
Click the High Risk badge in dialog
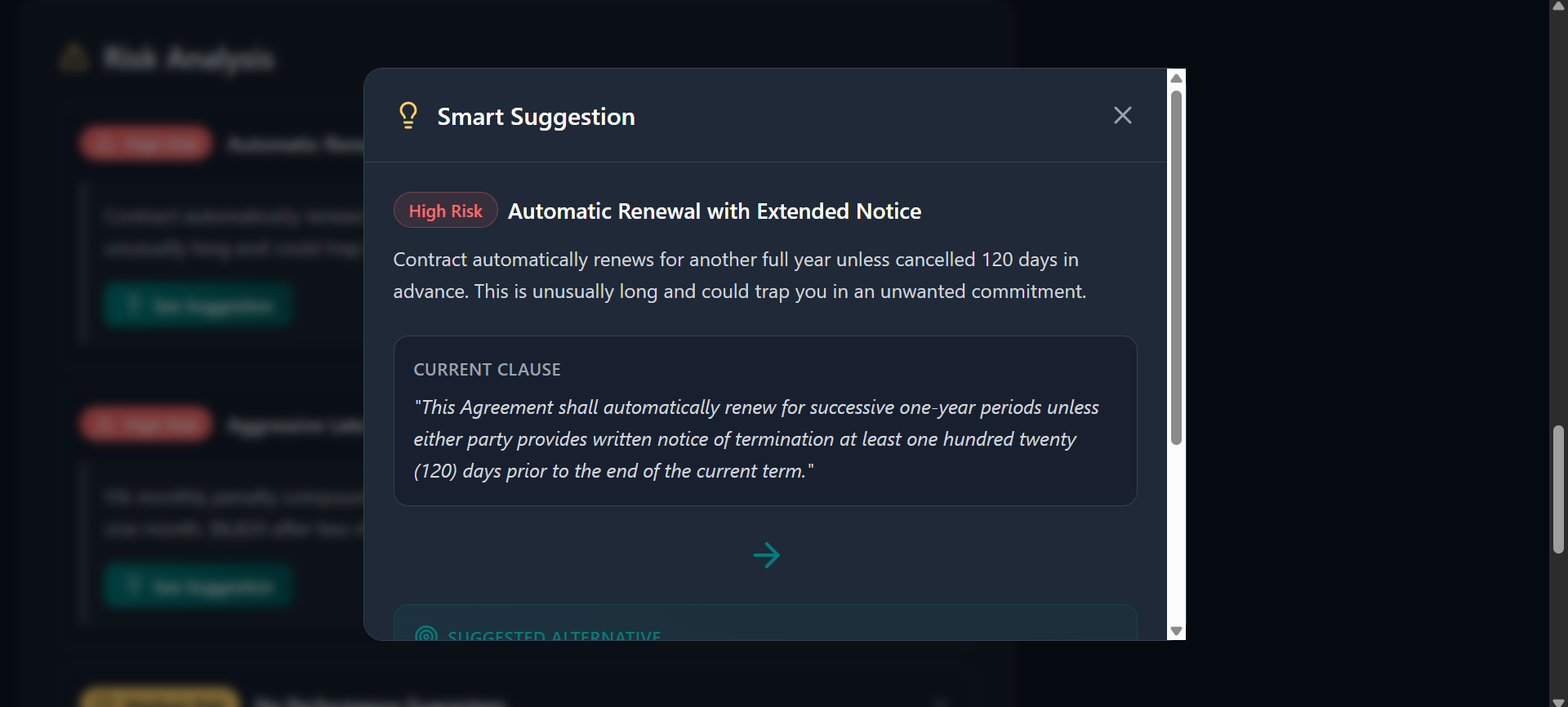point(445,211)
